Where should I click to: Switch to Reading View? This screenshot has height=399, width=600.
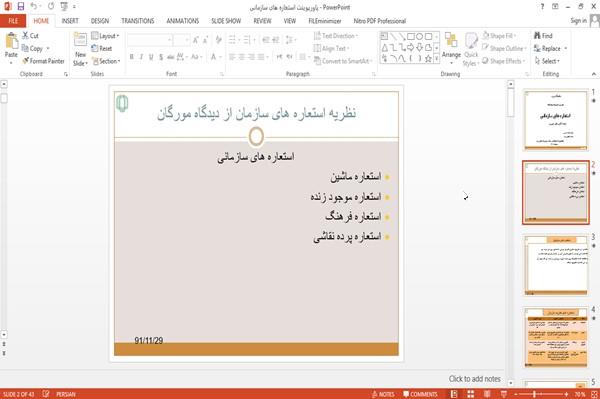[x=487, y=394]
